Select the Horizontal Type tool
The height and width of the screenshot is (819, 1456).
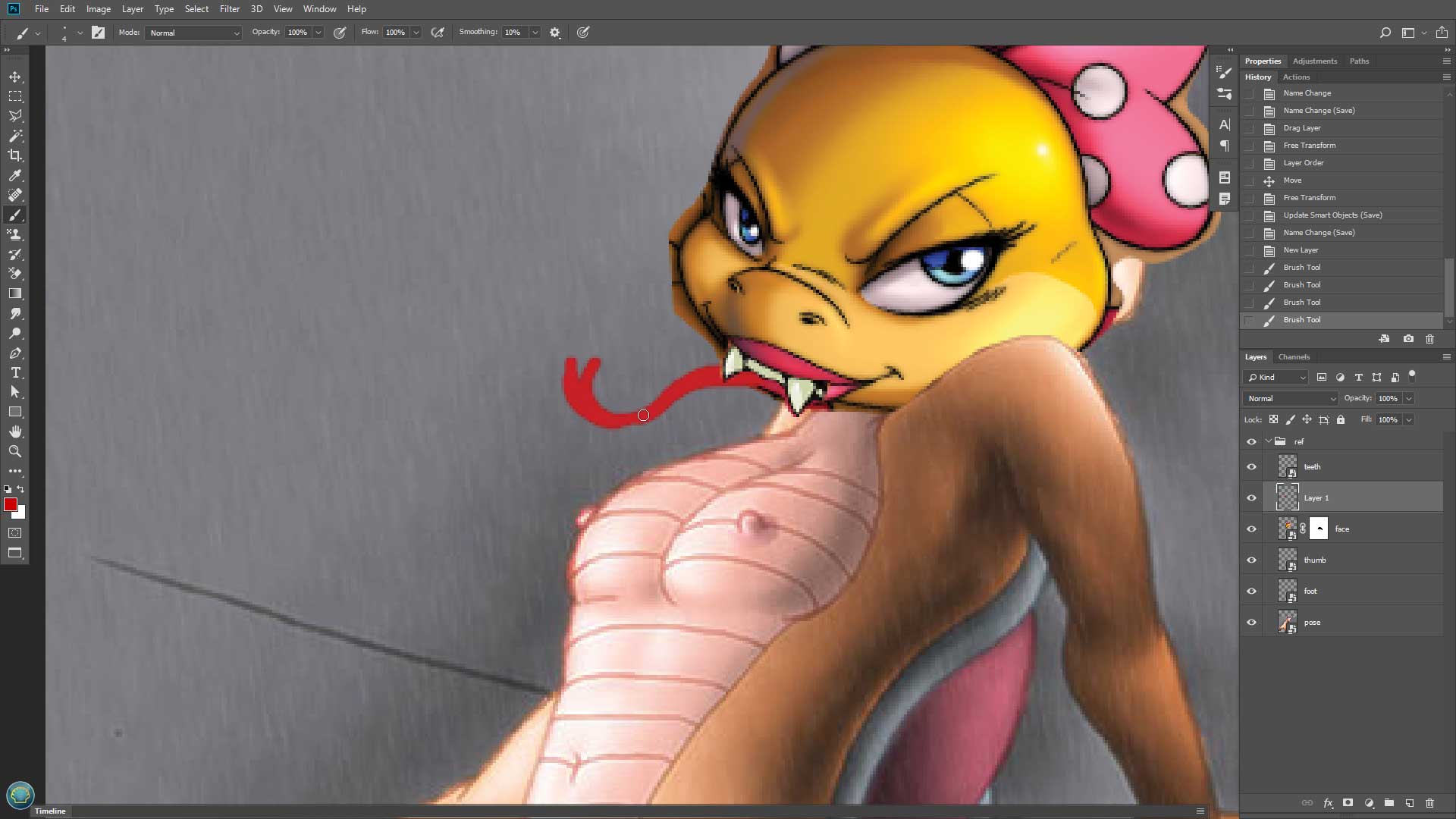[15, 372]
